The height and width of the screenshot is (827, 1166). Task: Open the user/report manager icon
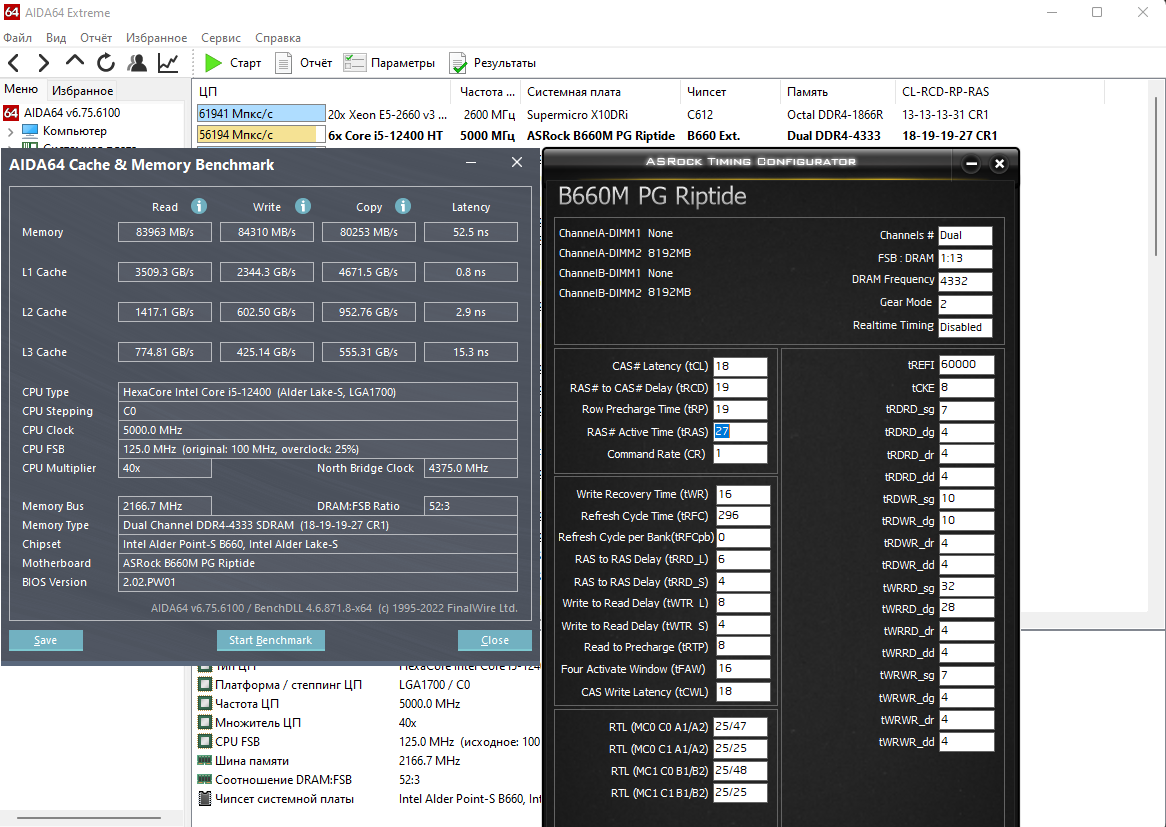[137, 63]
